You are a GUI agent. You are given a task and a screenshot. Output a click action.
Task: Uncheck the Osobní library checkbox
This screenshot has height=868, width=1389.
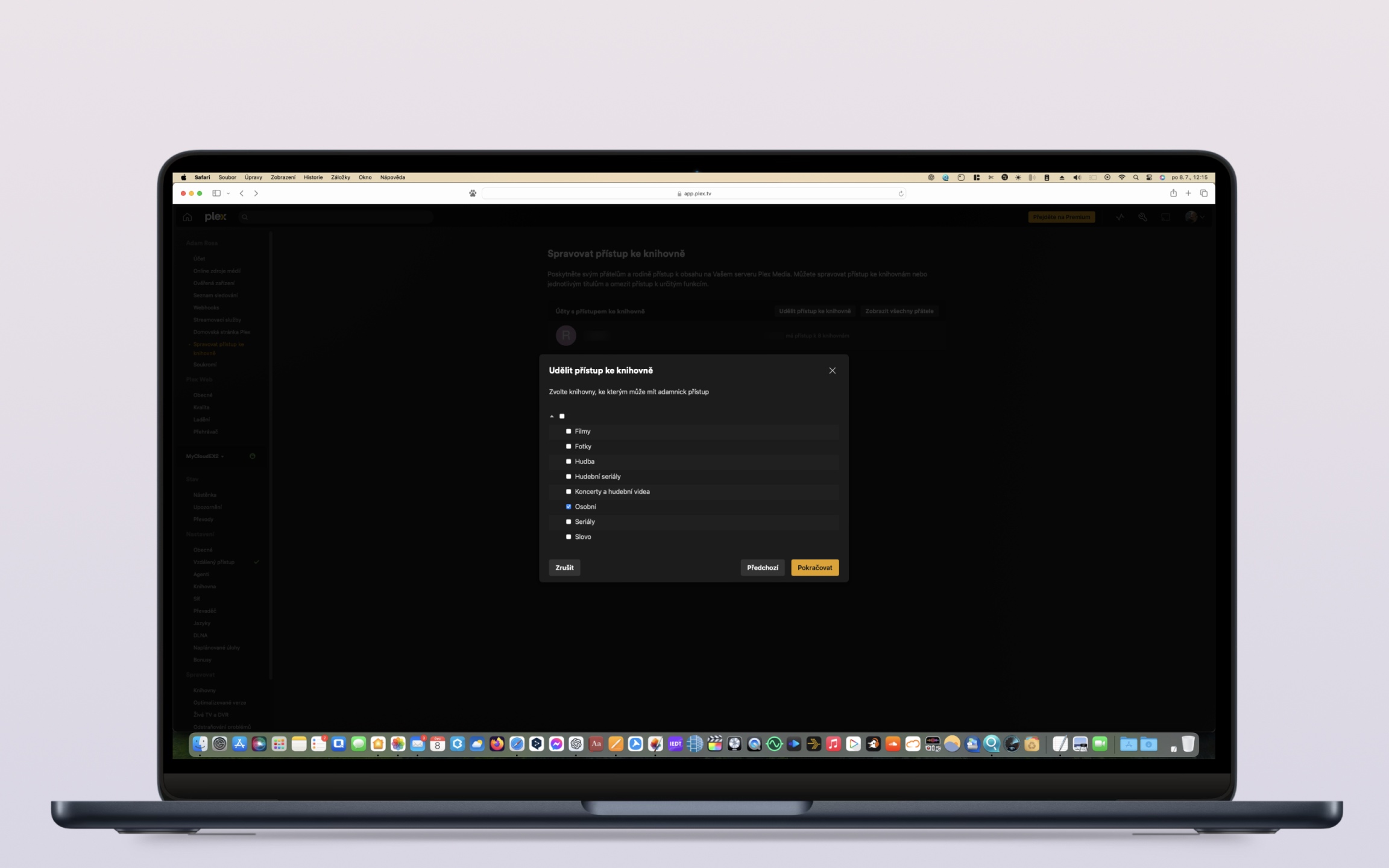click(568, 507)
